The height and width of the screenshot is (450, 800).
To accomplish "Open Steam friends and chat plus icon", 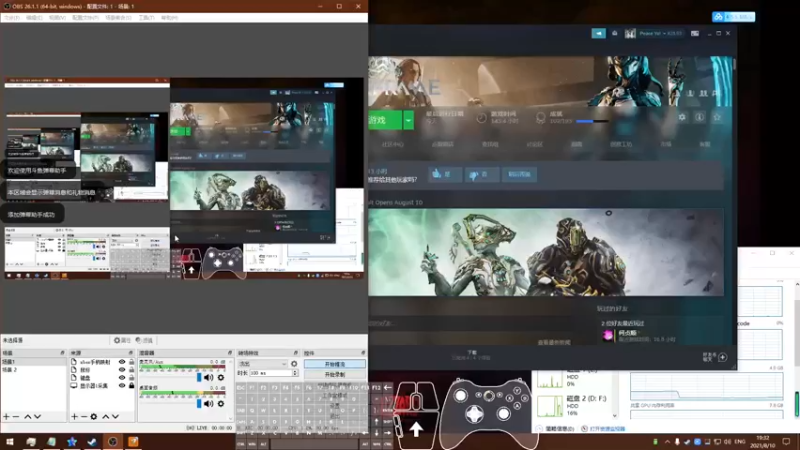I will (722, 357).
